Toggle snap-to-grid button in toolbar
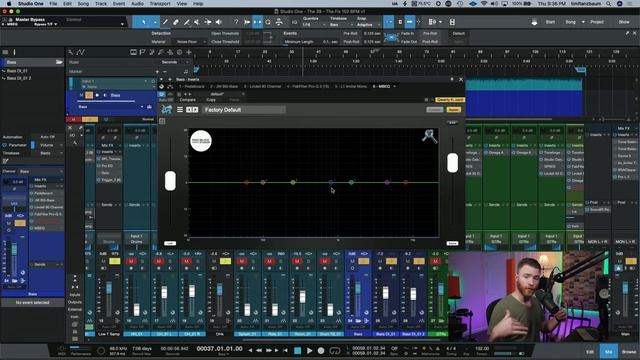The width and height of the screenshot is (640, 360). tap(389, 22)
